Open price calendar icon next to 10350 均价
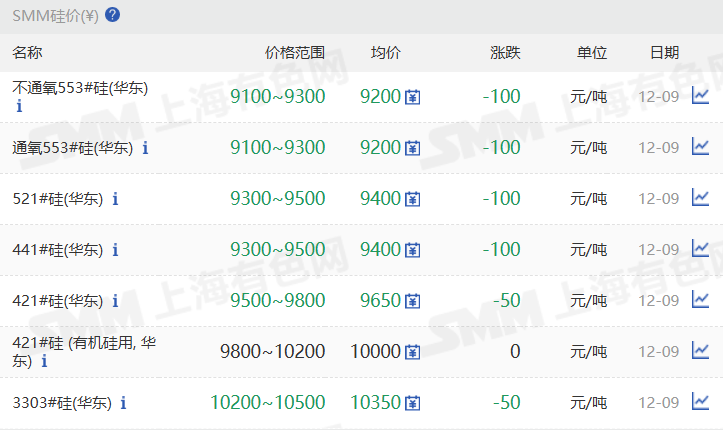The image size is (723, 430). click(412, 403)
